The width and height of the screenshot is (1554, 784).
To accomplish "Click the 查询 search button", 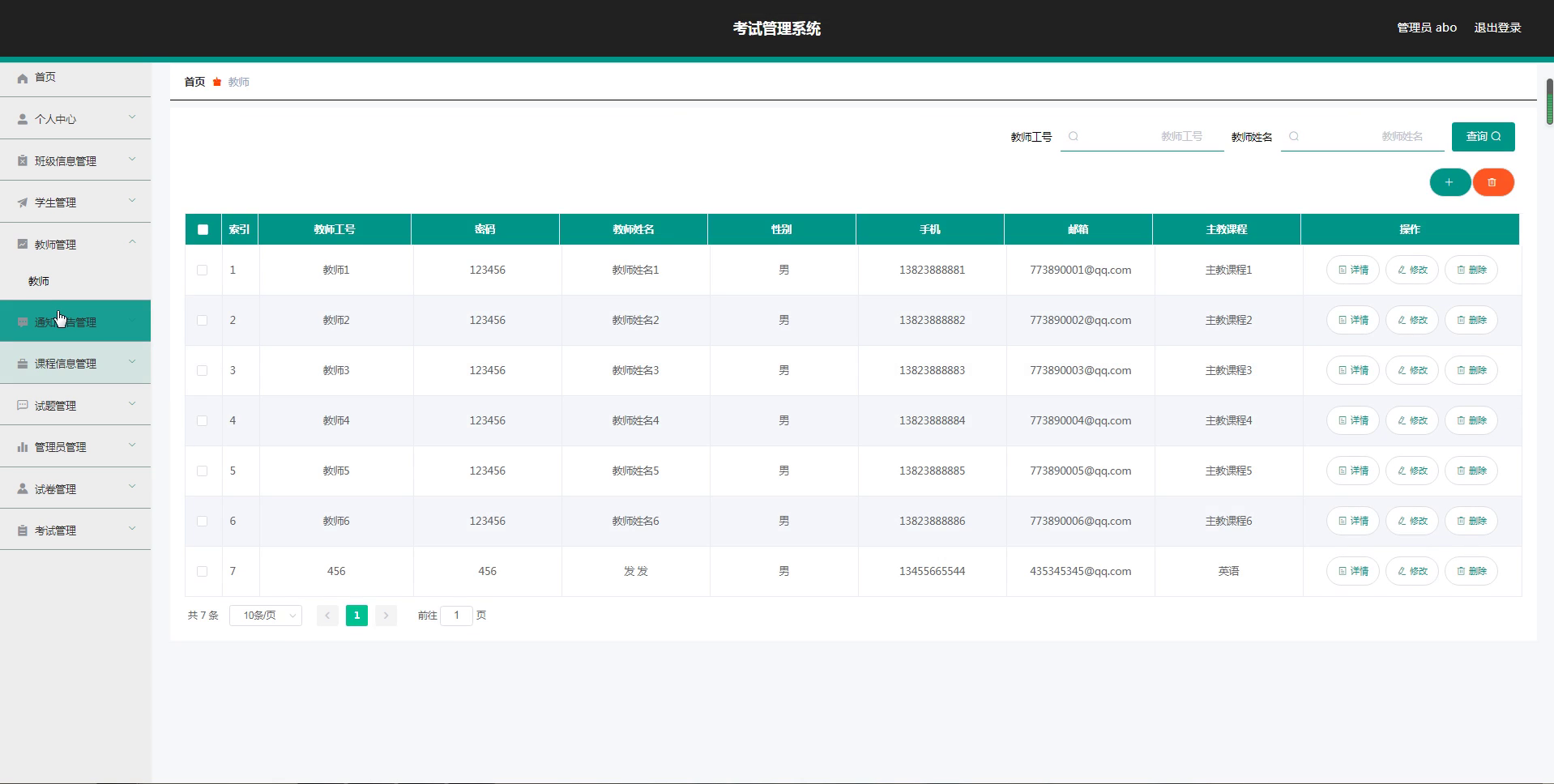I will tap(1483, 136).
